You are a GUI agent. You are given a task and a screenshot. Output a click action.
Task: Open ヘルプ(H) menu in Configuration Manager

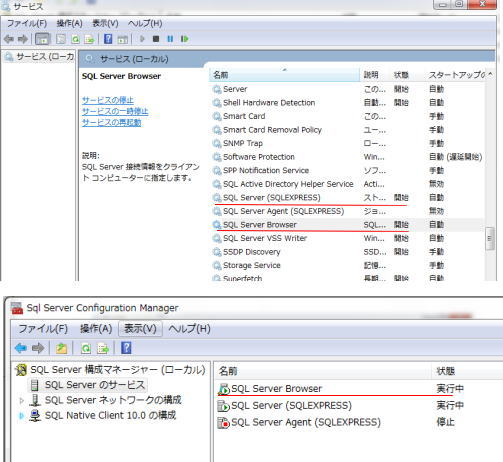point(189,329)
